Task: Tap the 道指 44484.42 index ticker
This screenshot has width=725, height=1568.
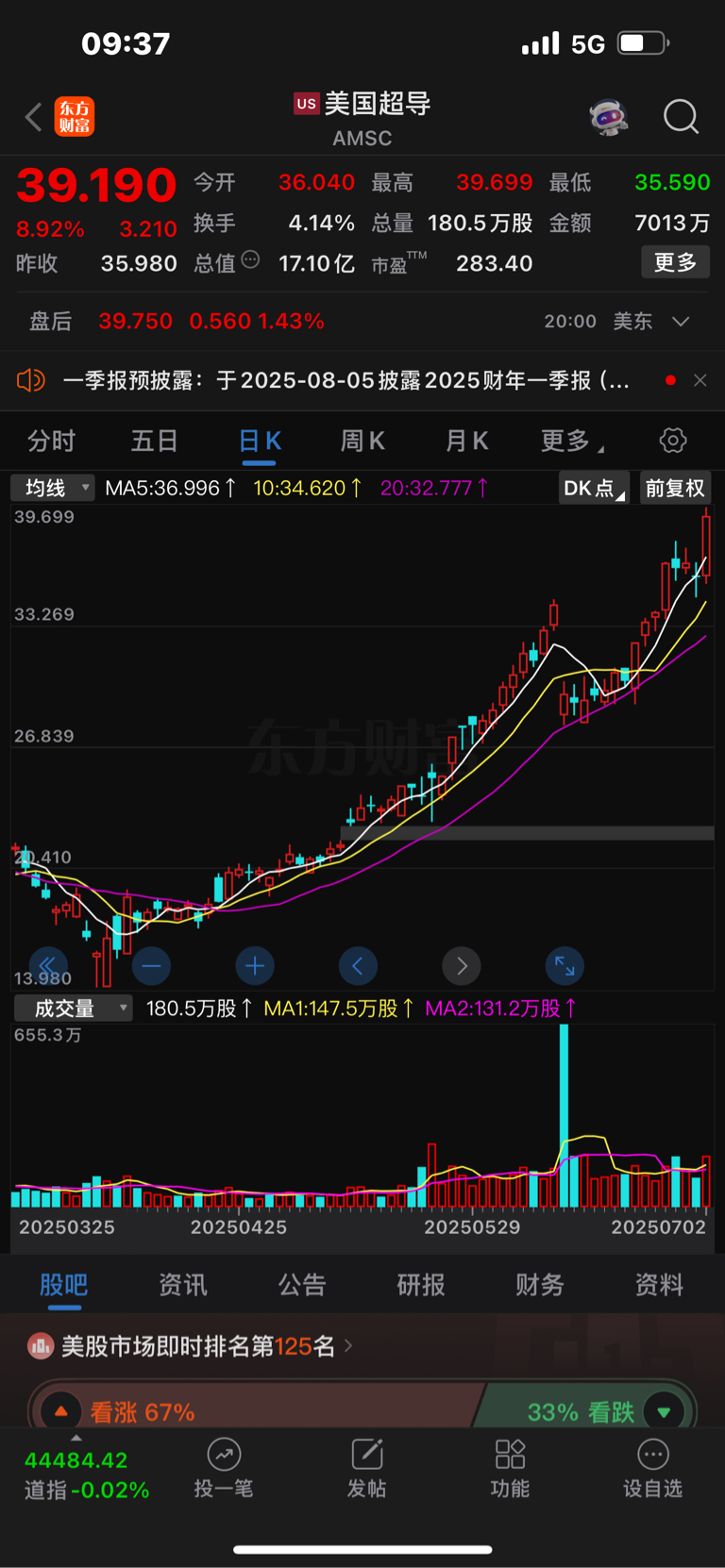Action: (86, 1475)
